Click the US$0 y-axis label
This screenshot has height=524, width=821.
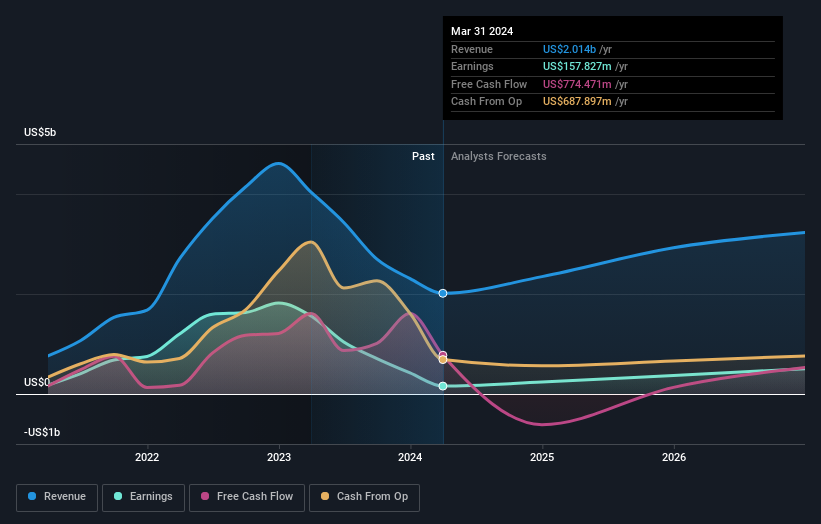(x=37, y=382)
